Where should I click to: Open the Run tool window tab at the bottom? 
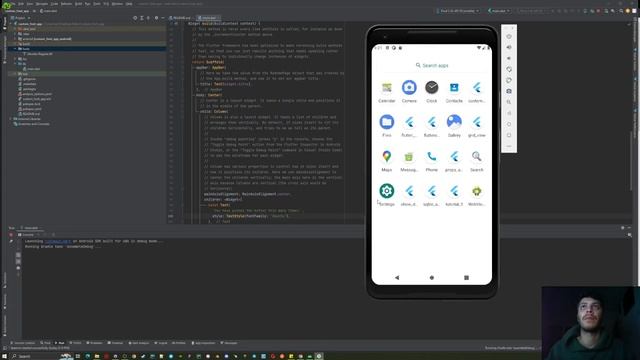(60, 343)
